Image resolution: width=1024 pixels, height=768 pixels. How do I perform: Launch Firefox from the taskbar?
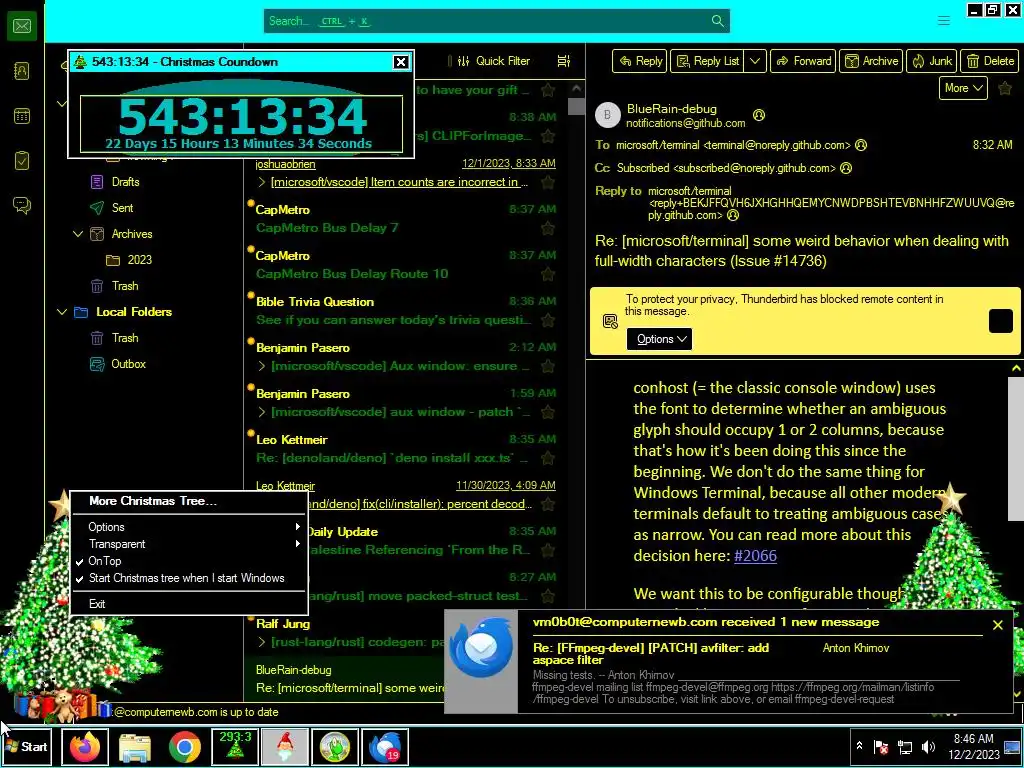tap(85, 746)
